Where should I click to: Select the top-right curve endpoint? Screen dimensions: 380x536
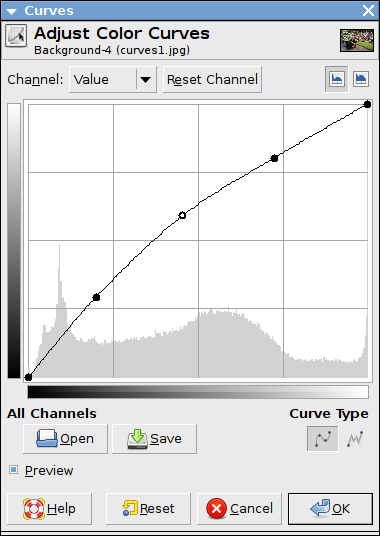pos(367,104)
